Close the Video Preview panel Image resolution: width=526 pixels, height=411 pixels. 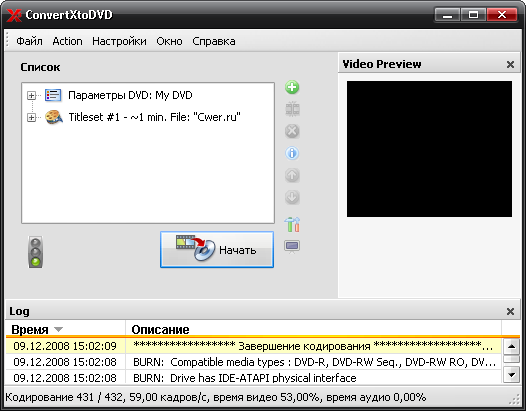pos(510,64)
